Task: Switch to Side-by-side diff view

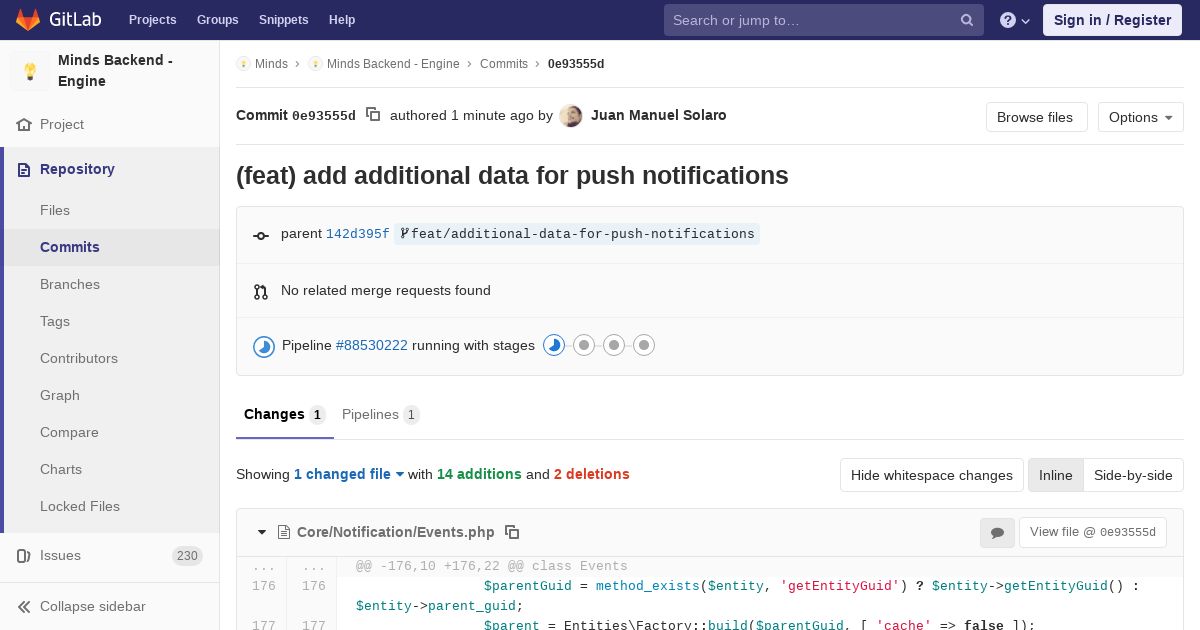Action: 1133,475
